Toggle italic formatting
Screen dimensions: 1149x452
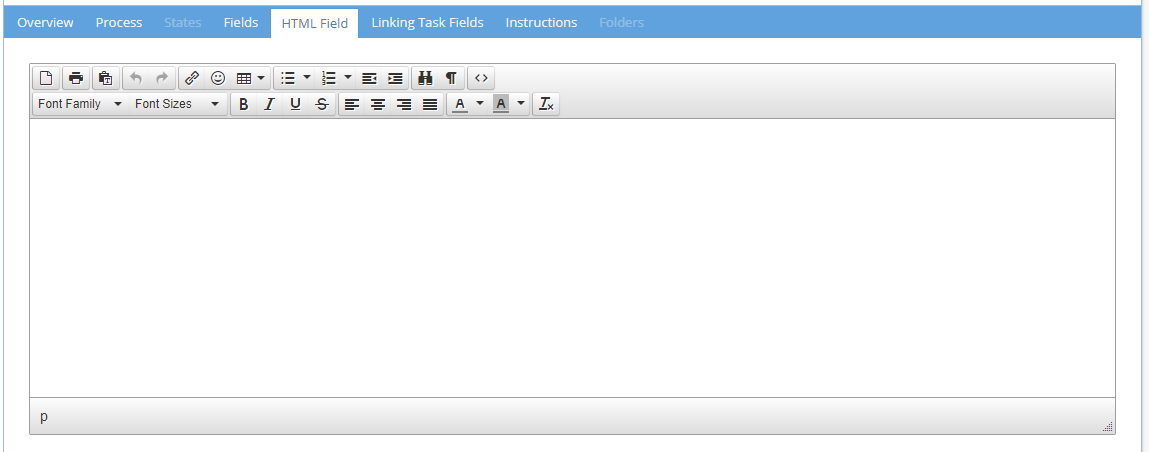pos(270,104)
